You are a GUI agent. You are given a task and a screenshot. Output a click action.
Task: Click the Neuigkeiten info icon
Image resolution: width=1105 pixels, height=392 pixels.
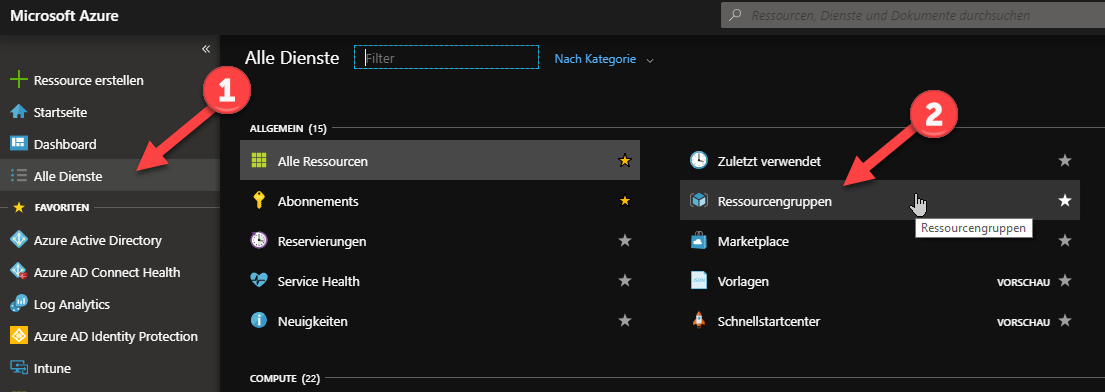259,321
